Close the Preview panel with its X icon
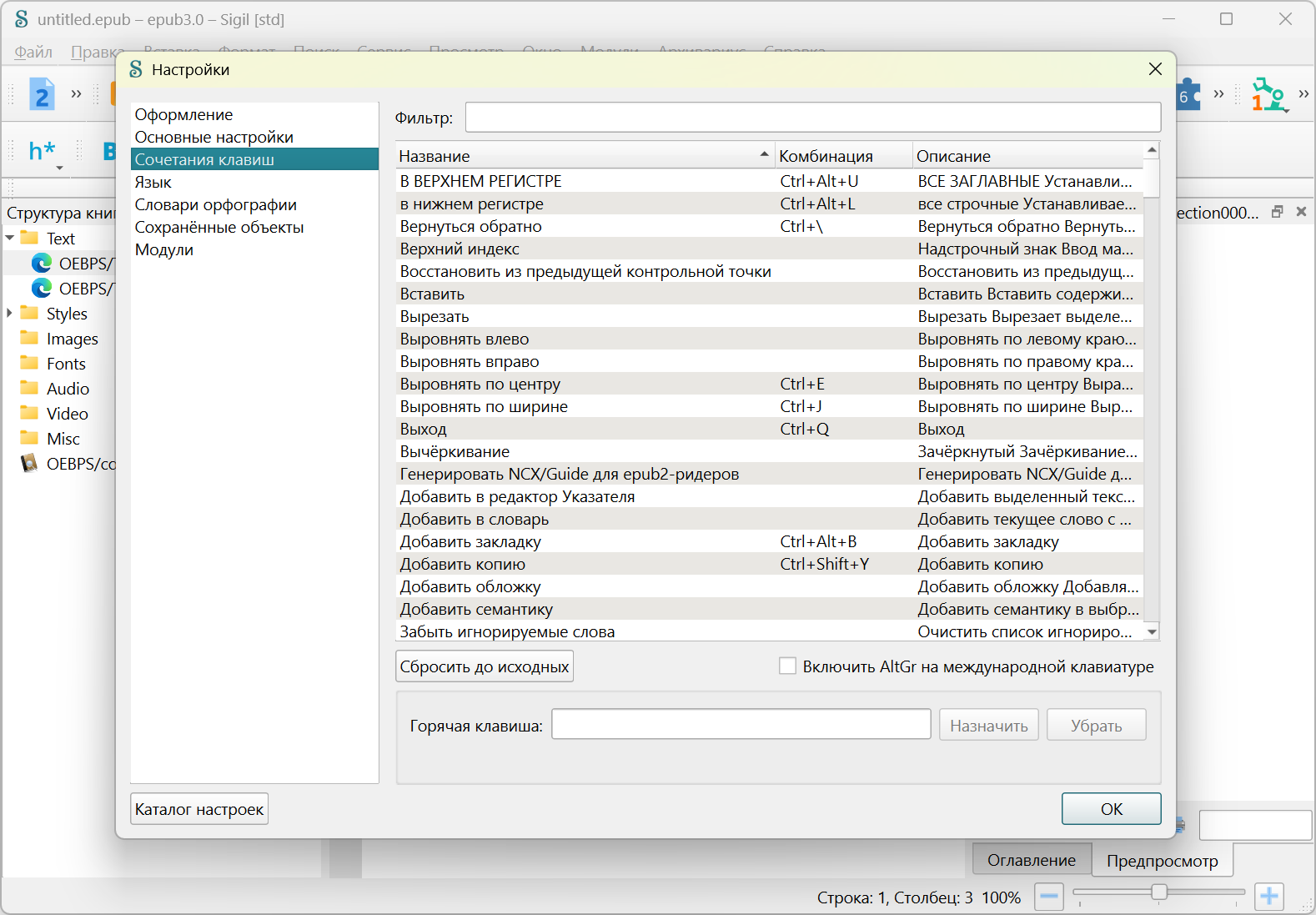 (x=1301, y=212)
